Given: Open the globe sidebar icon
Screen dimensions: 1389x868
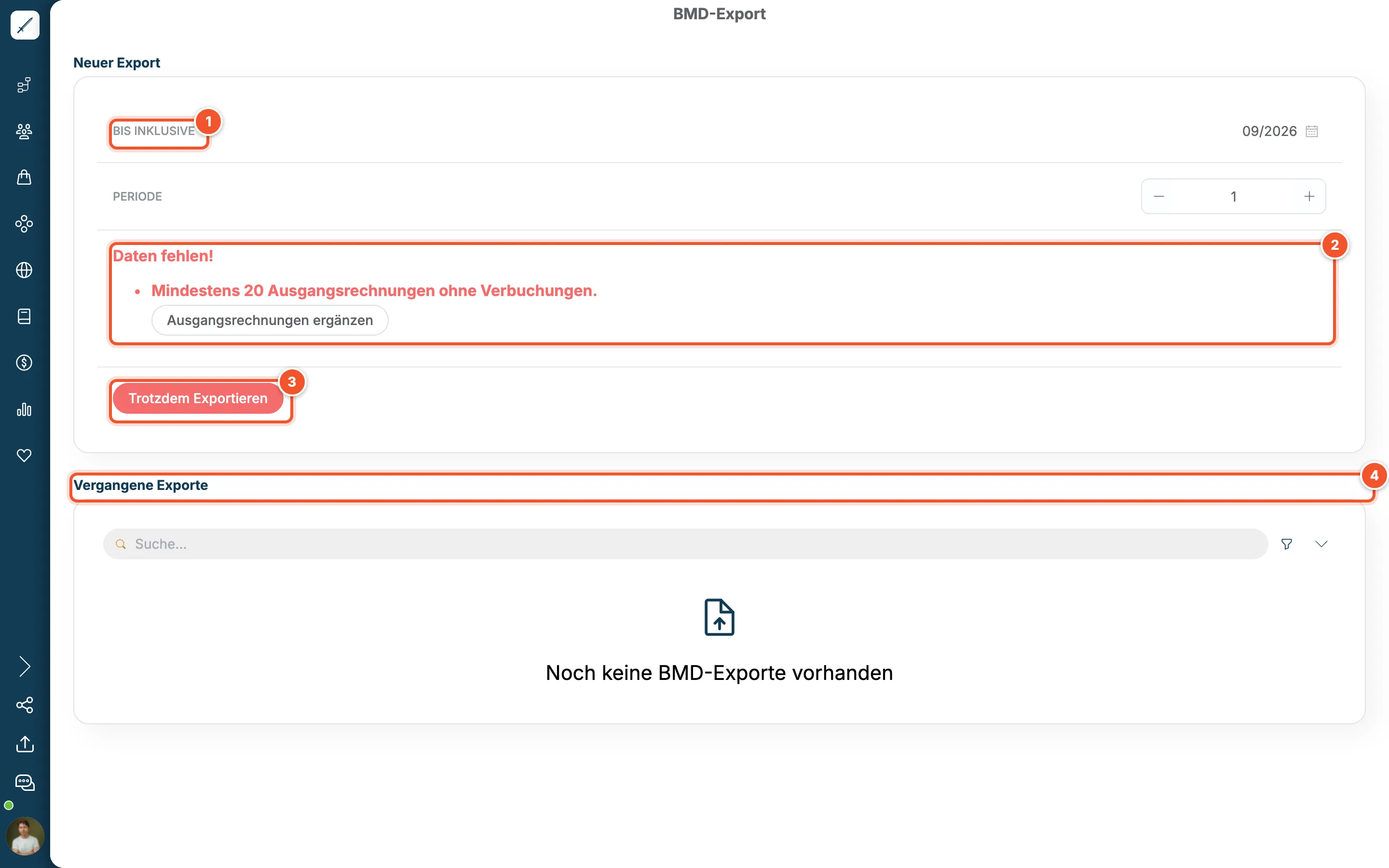Looking at the screenshot, I should coord(24,270).
